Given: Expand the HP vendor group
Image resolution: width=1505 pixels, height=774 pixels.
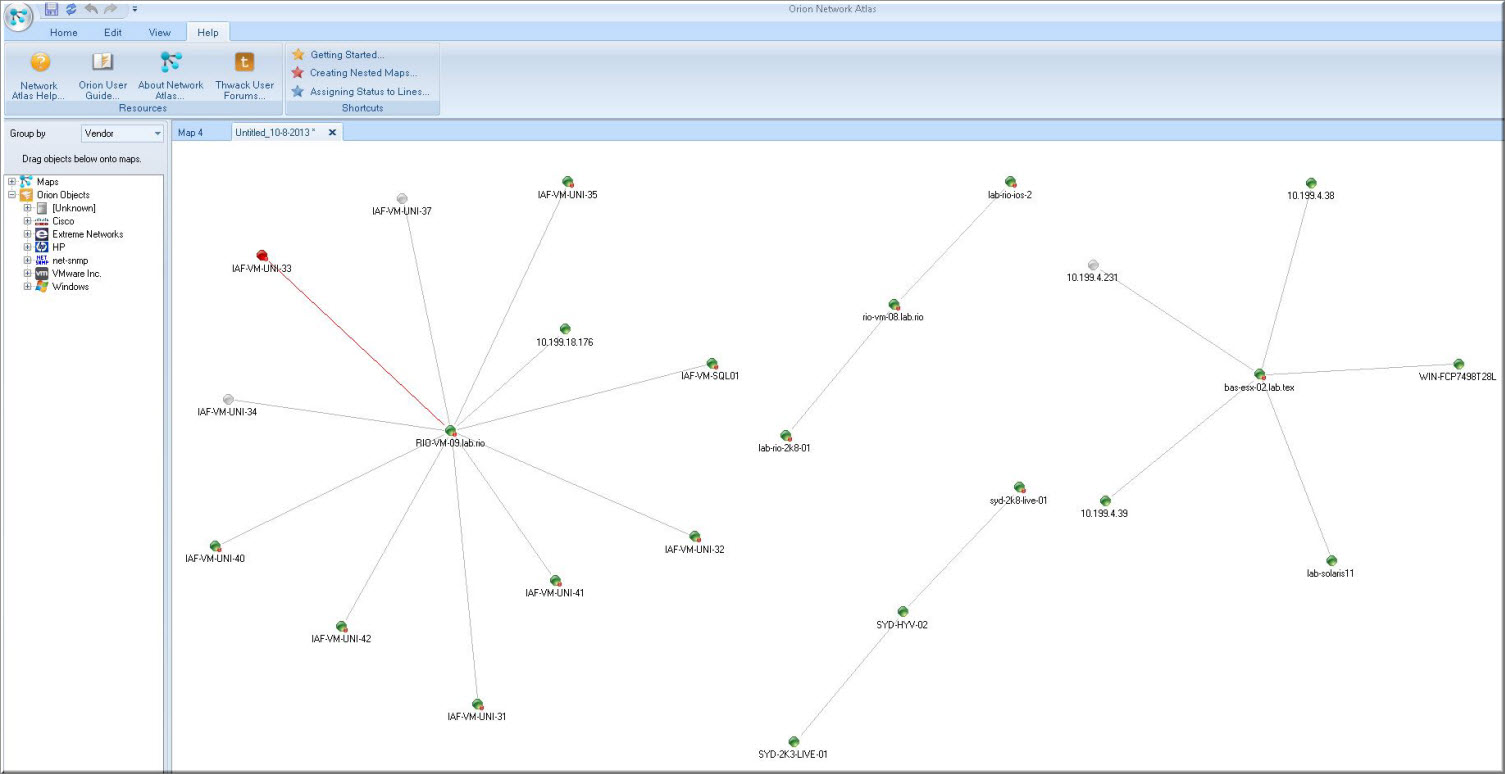Looking at the screenshot, I should (28, 247).
